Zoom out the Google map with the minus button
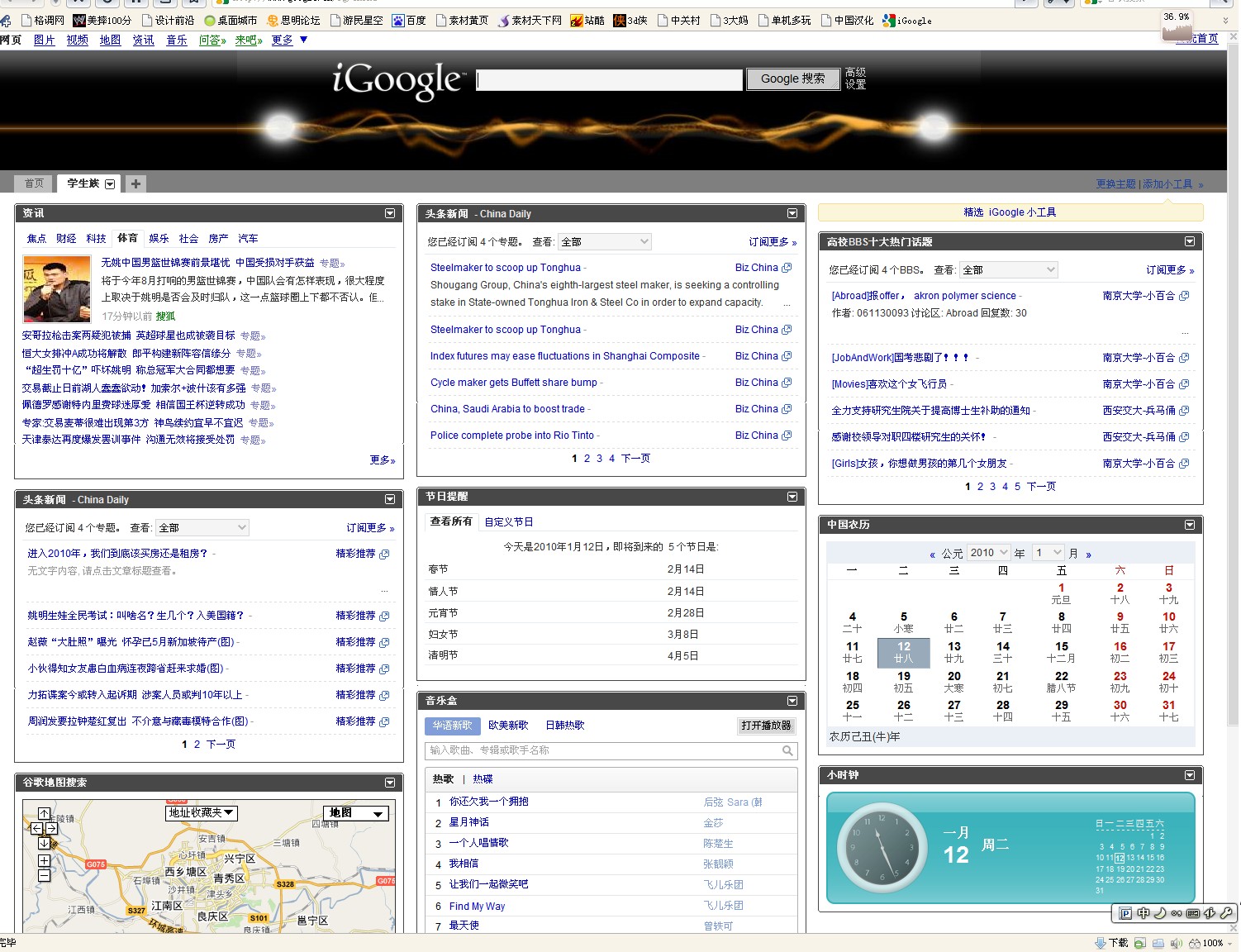The width and height of the screenshot is (1241, 952). coord(44,874)
